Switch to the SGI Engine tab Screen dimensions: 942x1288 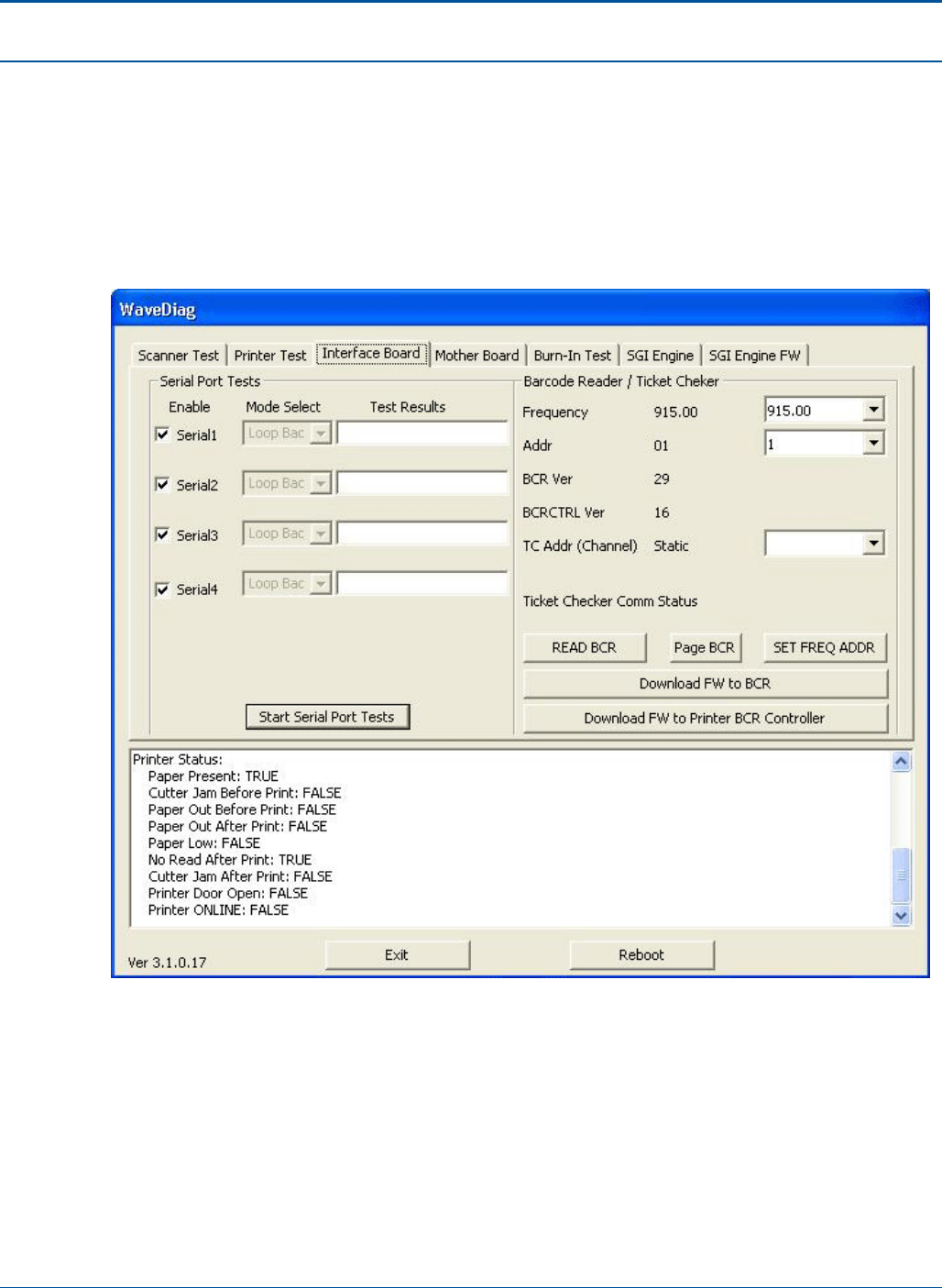click(x=660, y=356)
